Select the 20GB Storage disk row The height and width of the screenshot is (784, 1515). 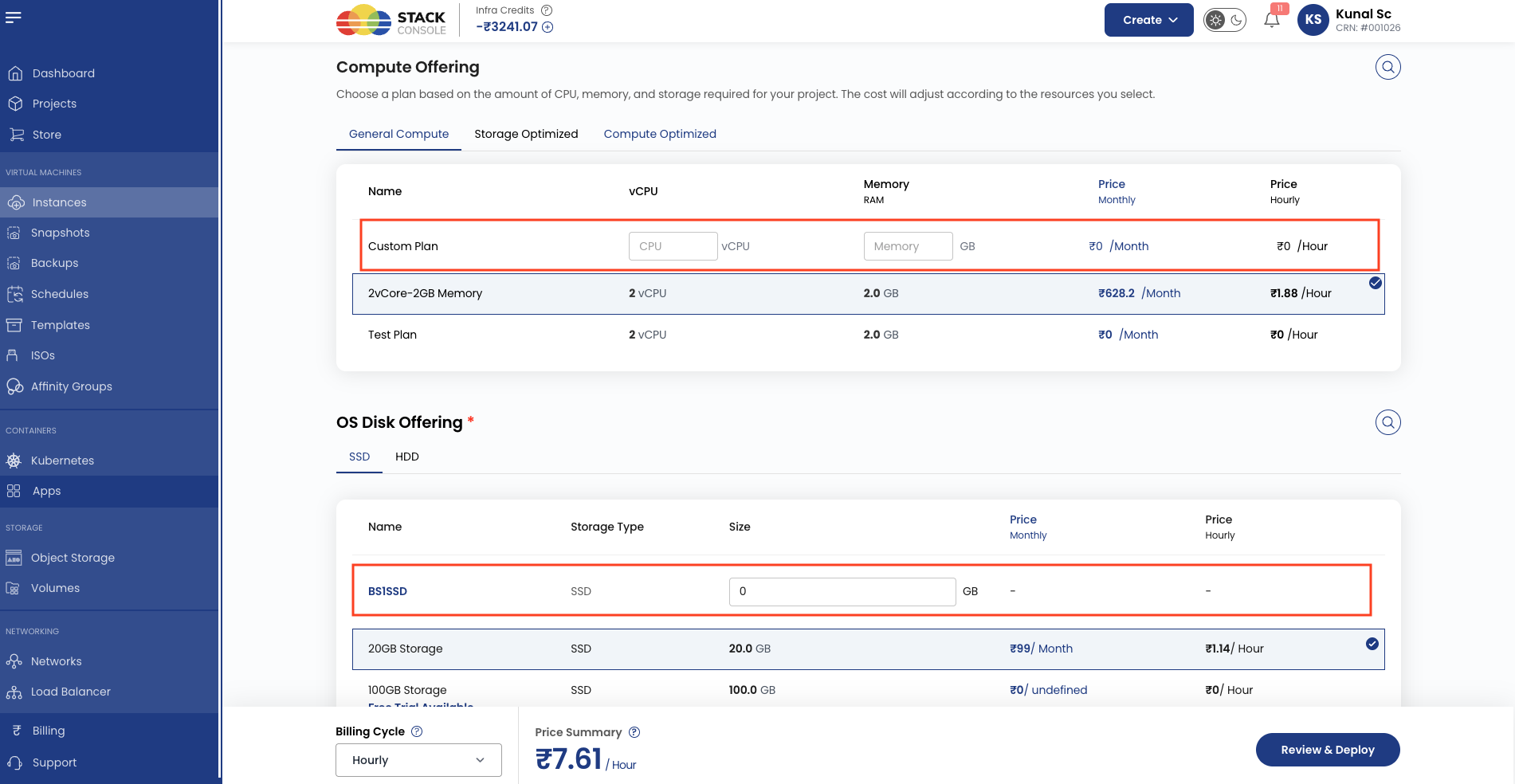(868, 649)
